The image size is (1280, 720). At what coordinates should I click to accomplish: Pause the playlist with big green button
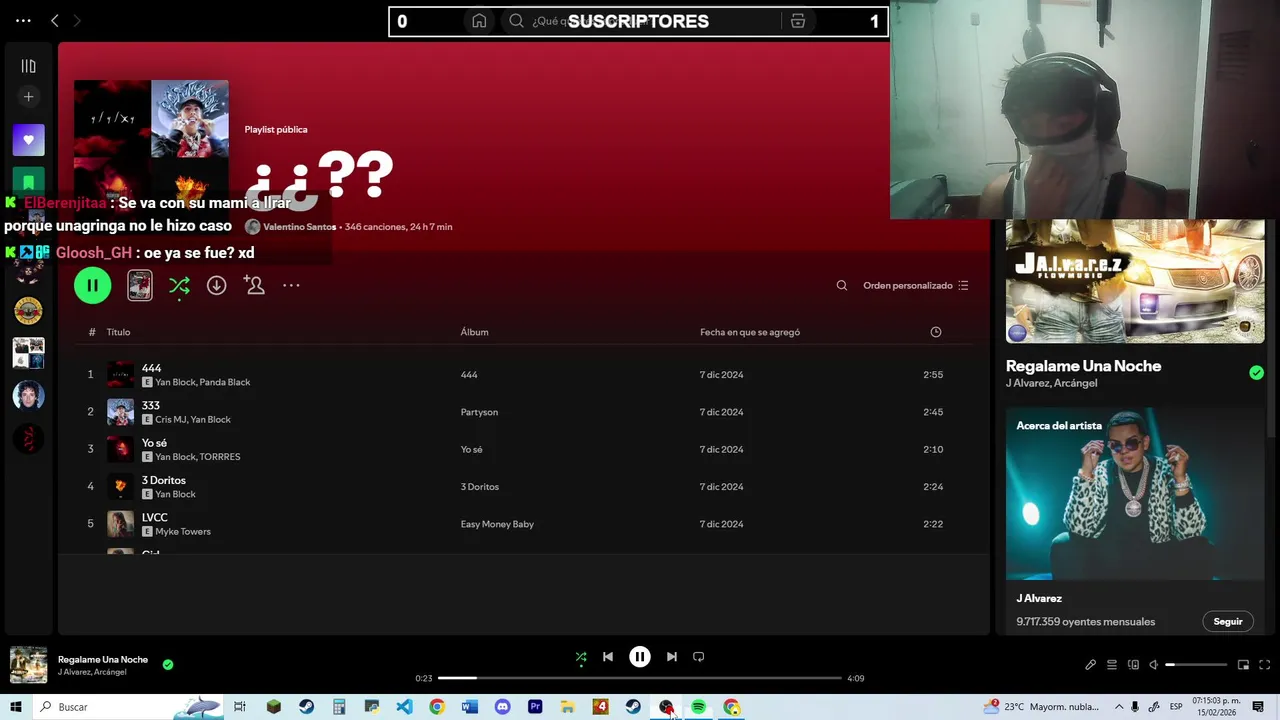[92, 286]
